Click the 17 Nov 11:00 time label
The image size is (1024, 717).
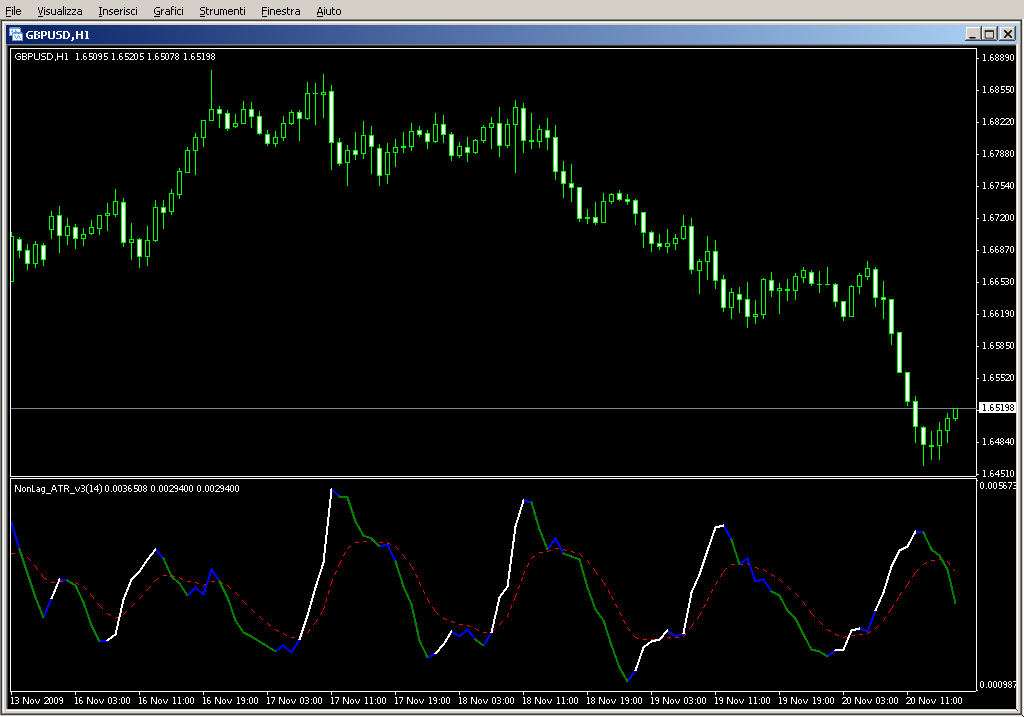click(x=358, y=701)
